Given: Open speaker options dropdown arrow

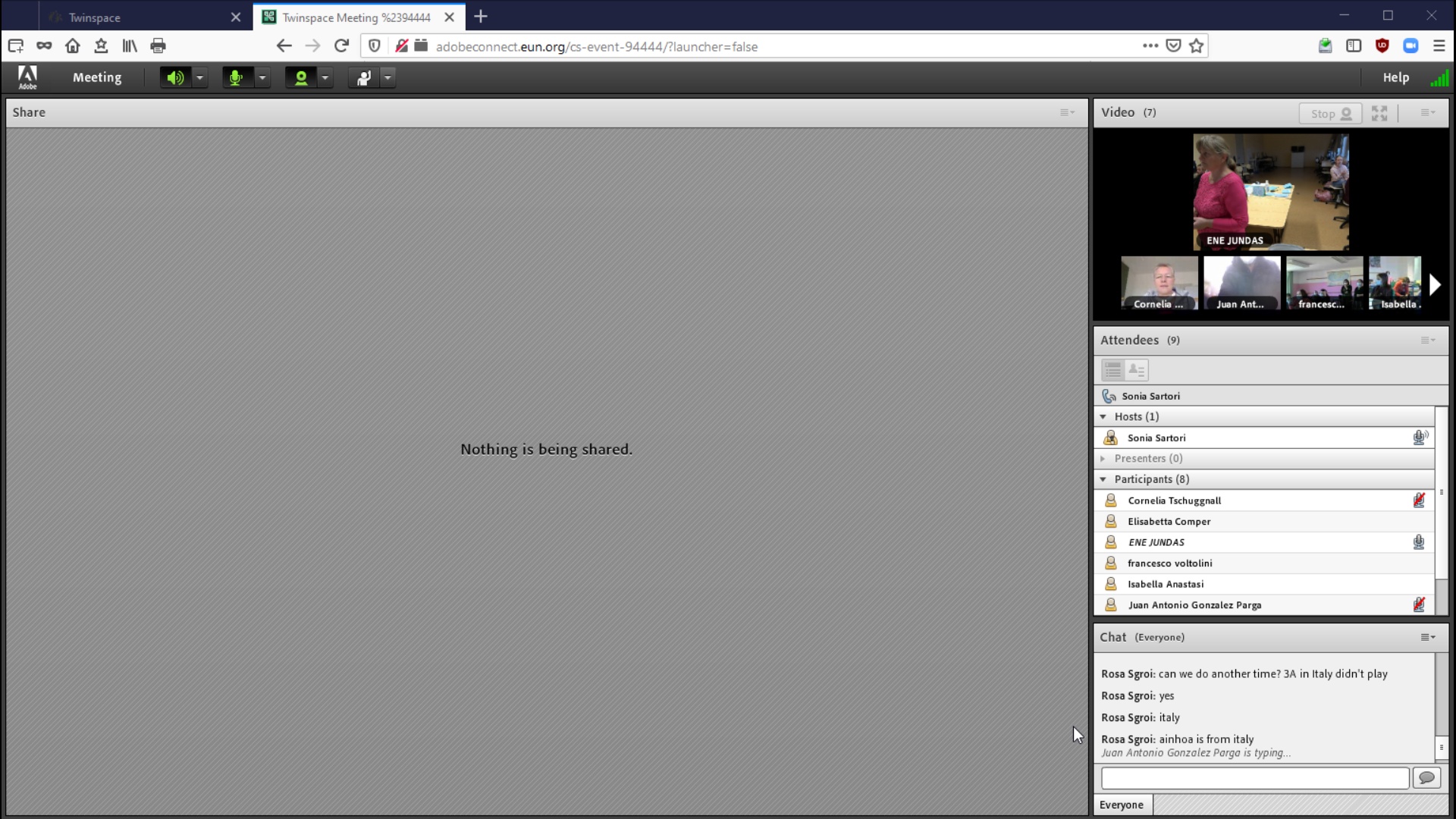Looking at the screenshot, I should (x=199, y=77).
